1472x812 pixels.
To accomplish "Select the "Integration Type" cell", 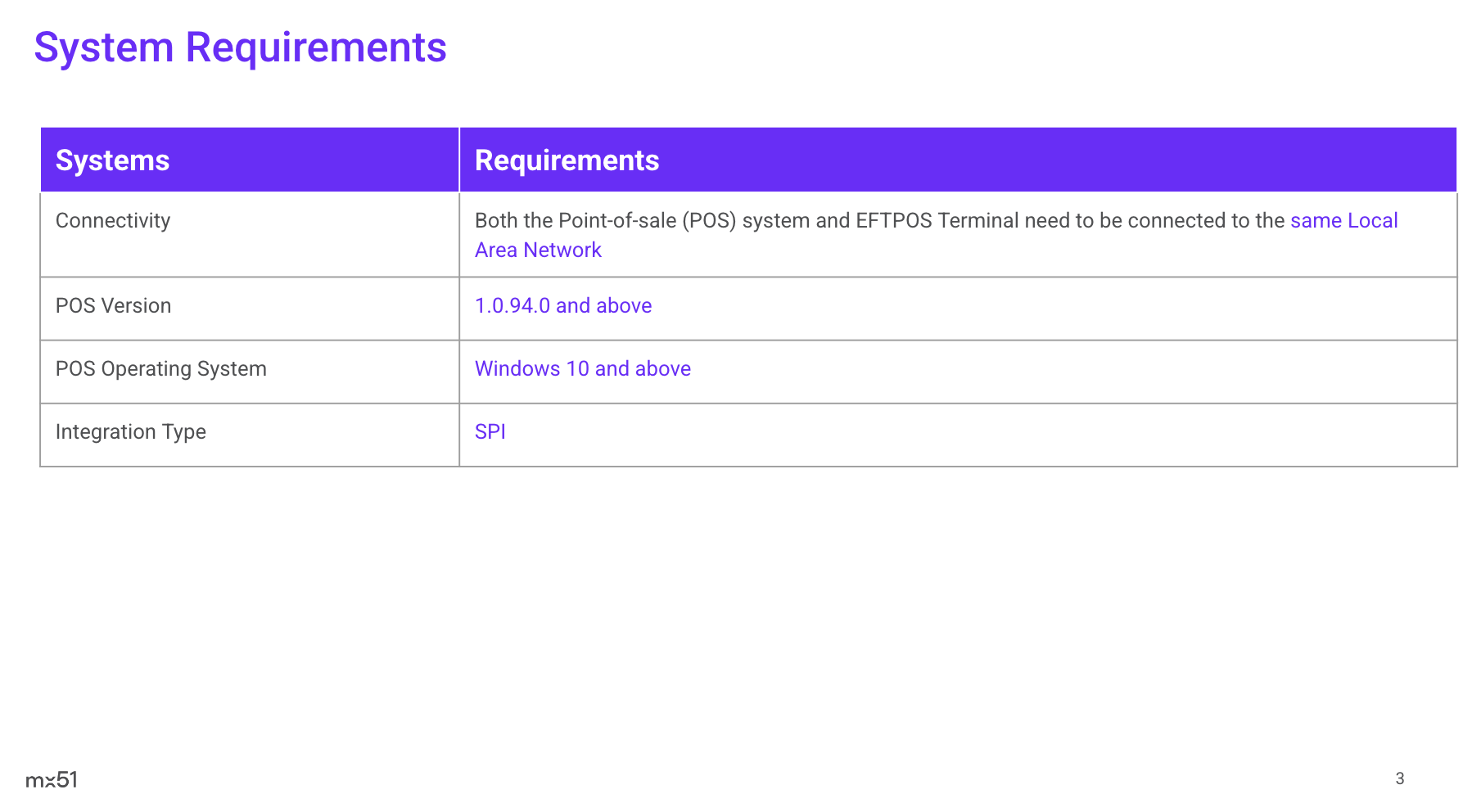I will pos(130,432).
